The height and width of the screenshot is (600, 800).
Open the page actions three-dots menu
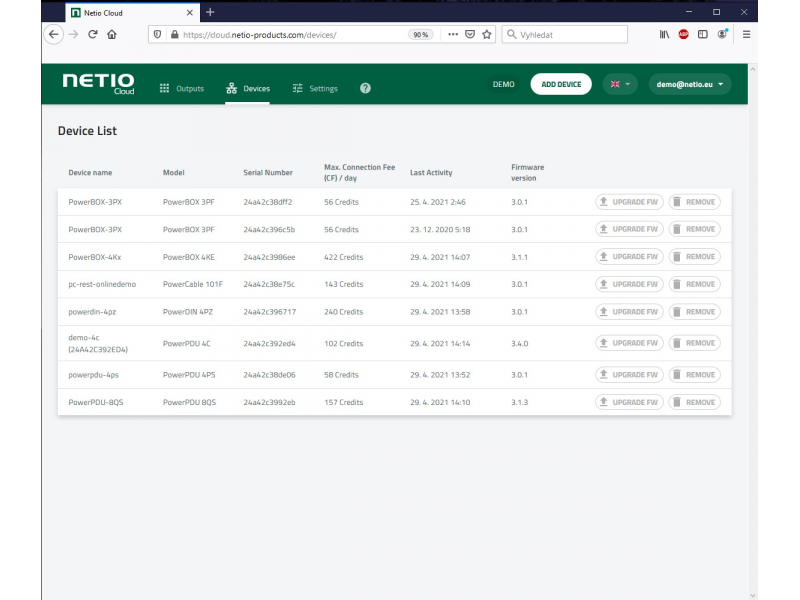[x=453, y=35]
